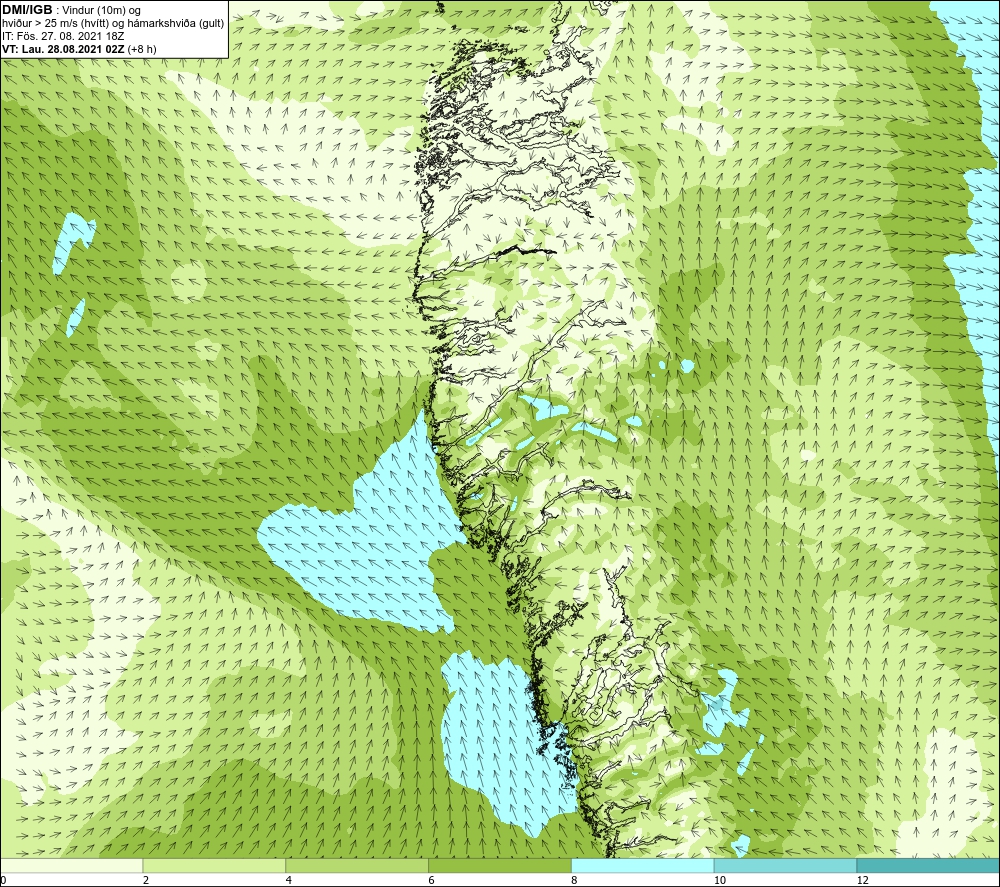The width and height of the screenshot is (1000, 887).
Task: Click the '(+8 h)' forecast offset text
Action: [x=142, y=49]
